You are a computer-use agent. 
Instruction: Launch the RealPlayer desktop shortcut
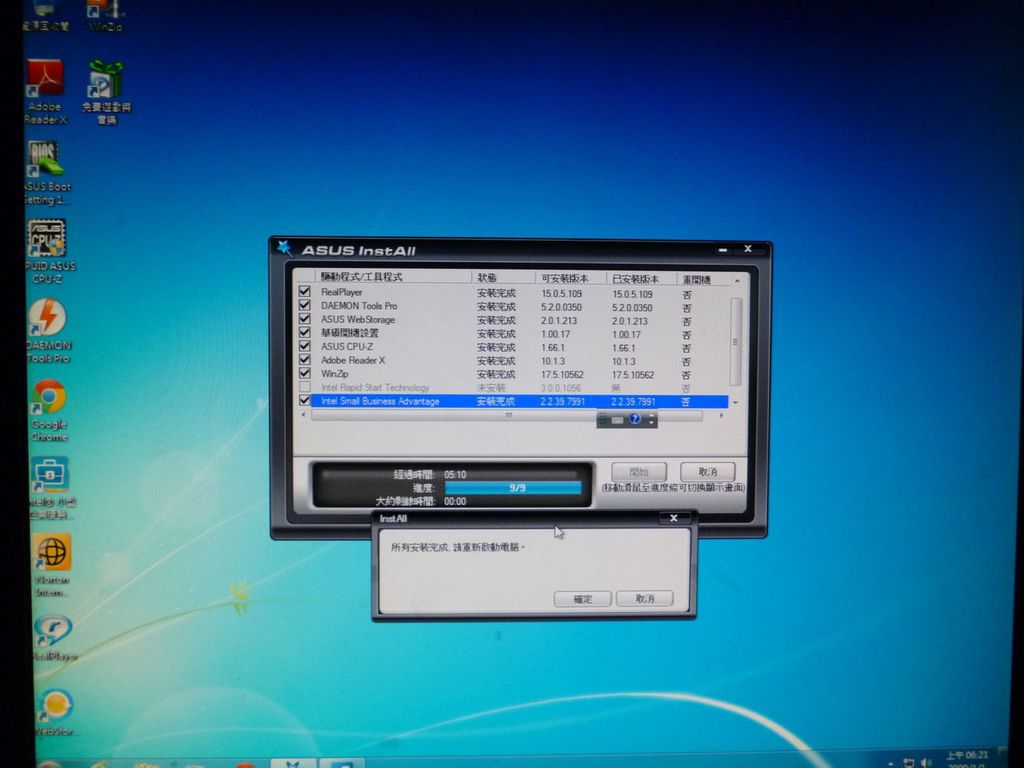point(54,638)
